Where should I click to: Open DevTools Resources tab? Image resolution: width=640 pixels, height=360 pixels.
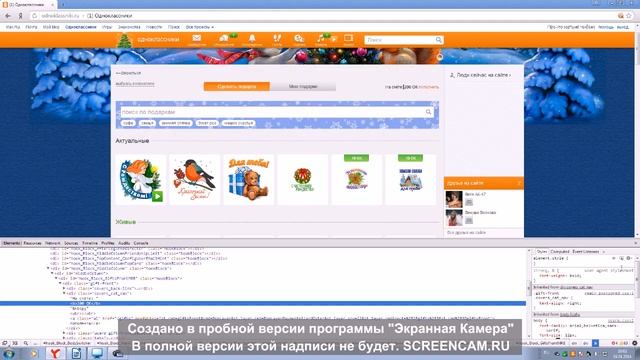click(x=32, y=243)
